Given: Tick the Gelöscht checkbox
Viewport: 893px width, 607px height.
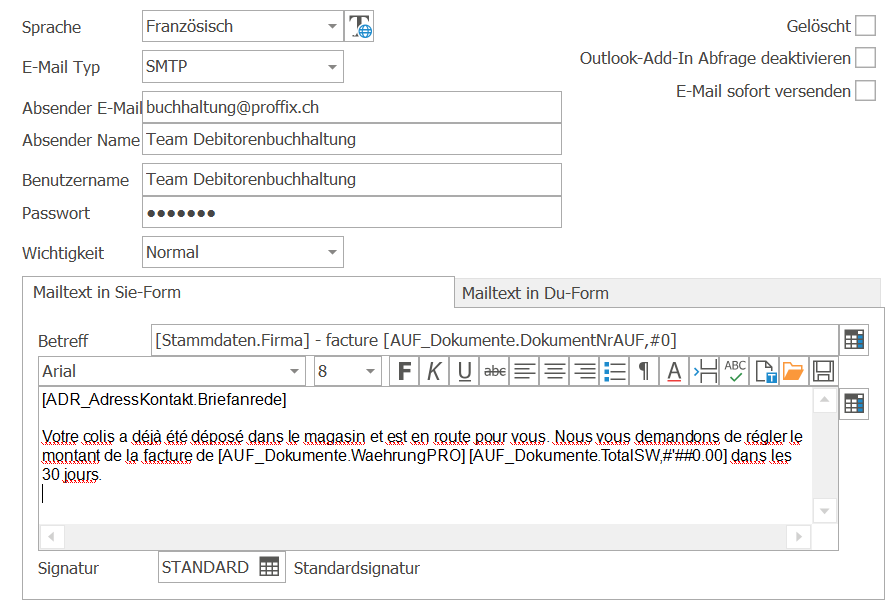Looking at the screenshot, I should pos(865,26).
